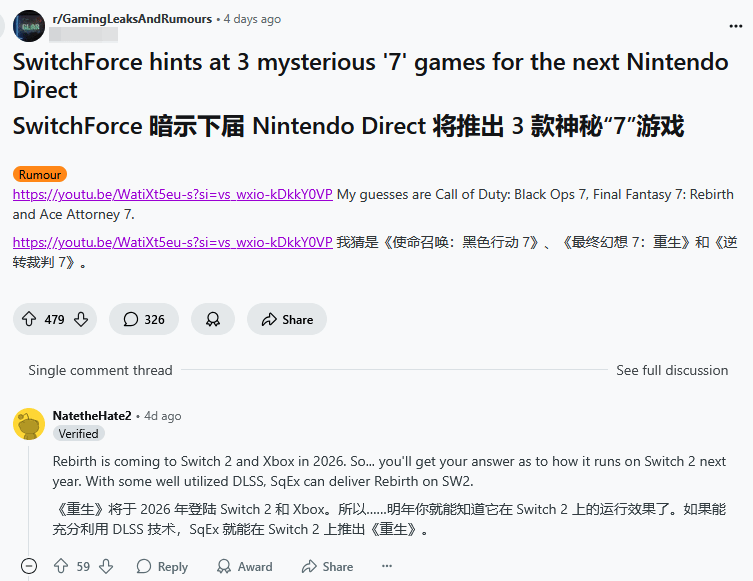Click the post award icon
This screenshot has width=753, height=581.
pos(213,320)
